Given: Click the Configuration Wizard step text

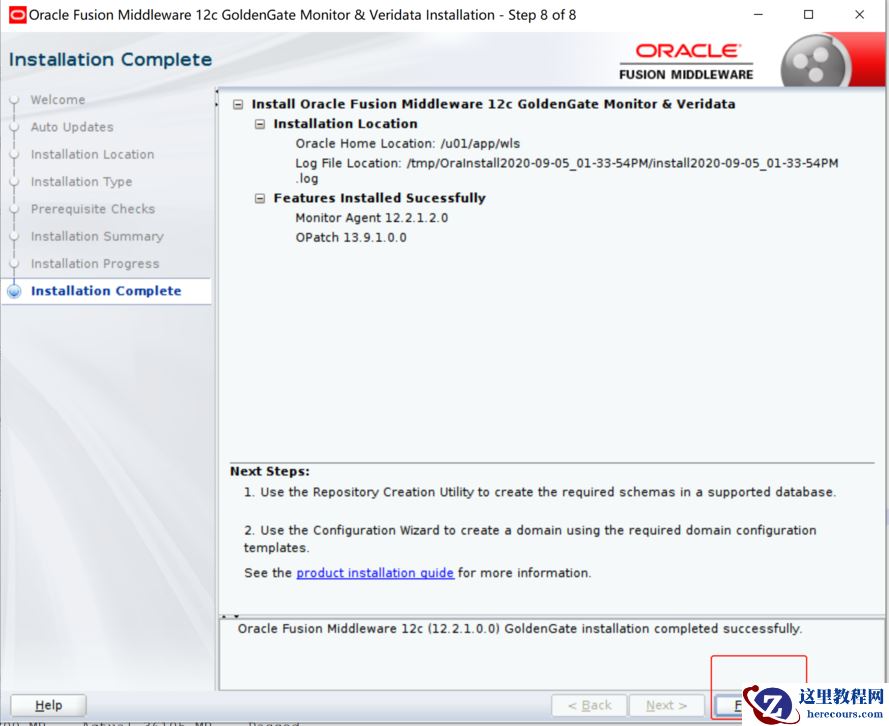Looking at the screenshot, I should pos(530,539).
